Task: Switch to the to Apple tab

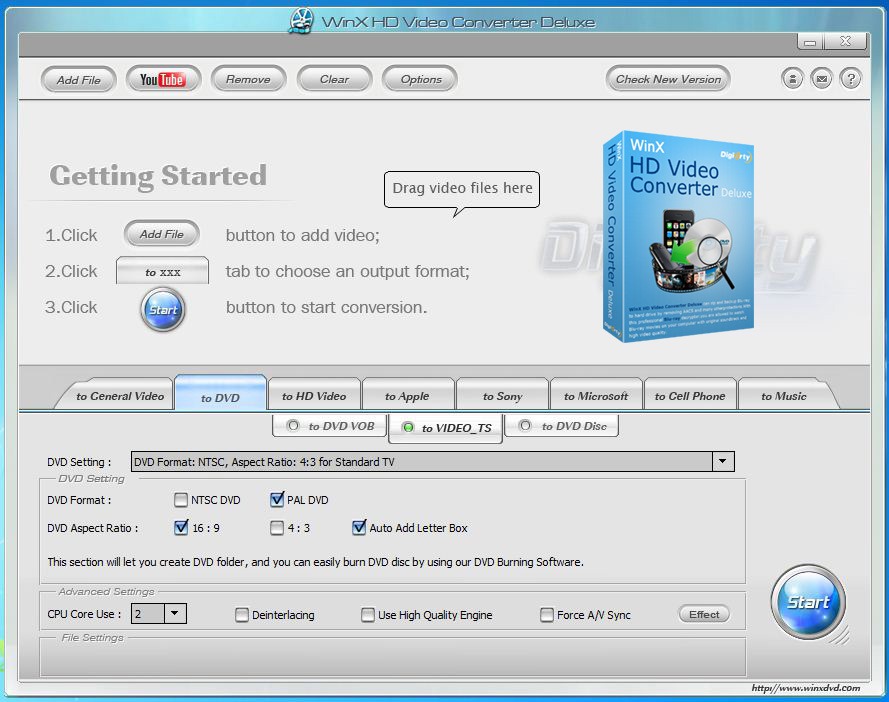Action: coord(407,396)
